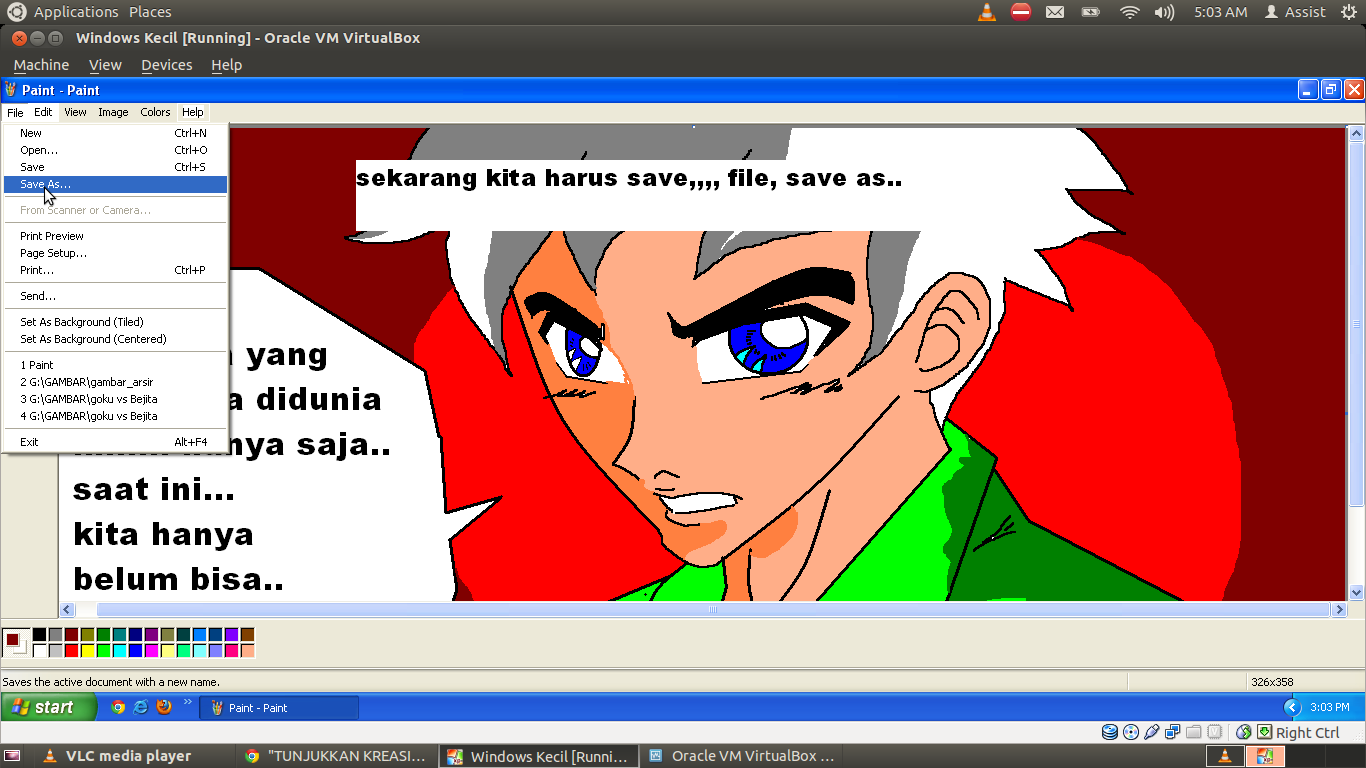Screen dimensions: 1366x768
Task: Choose Save As... in the File menu
Action: coord(115,184)
